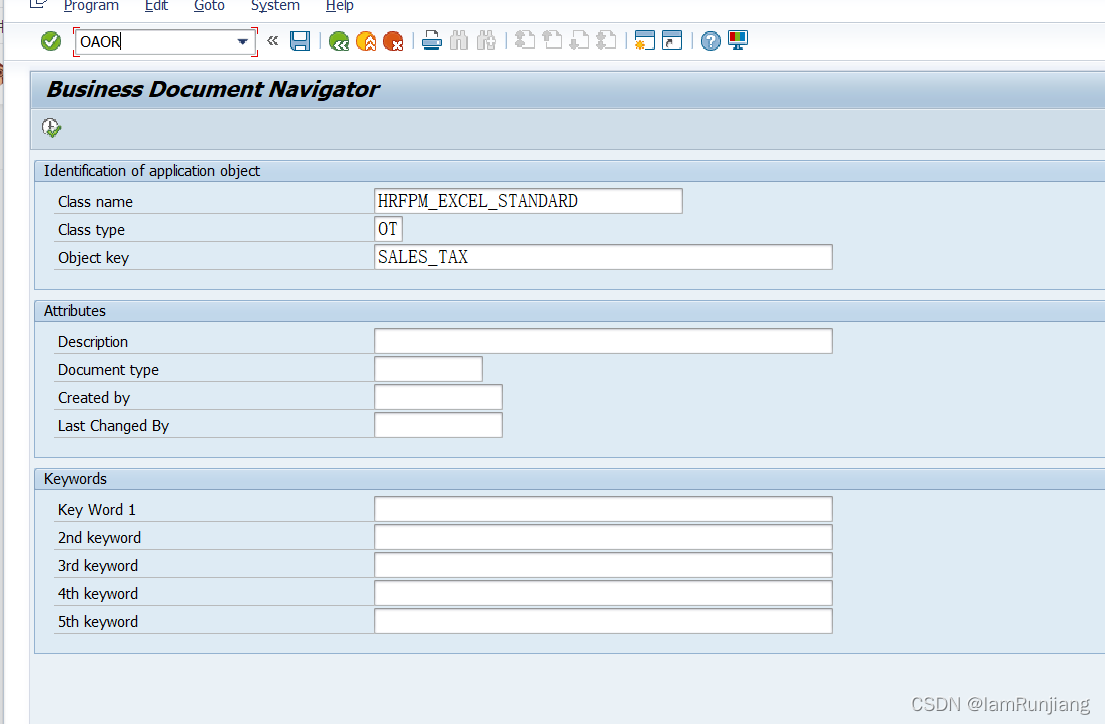Open the System menu
Image resolution: width=1105 pixels, height=724 pixels.
pyautogui.click(x=276, y=6)
